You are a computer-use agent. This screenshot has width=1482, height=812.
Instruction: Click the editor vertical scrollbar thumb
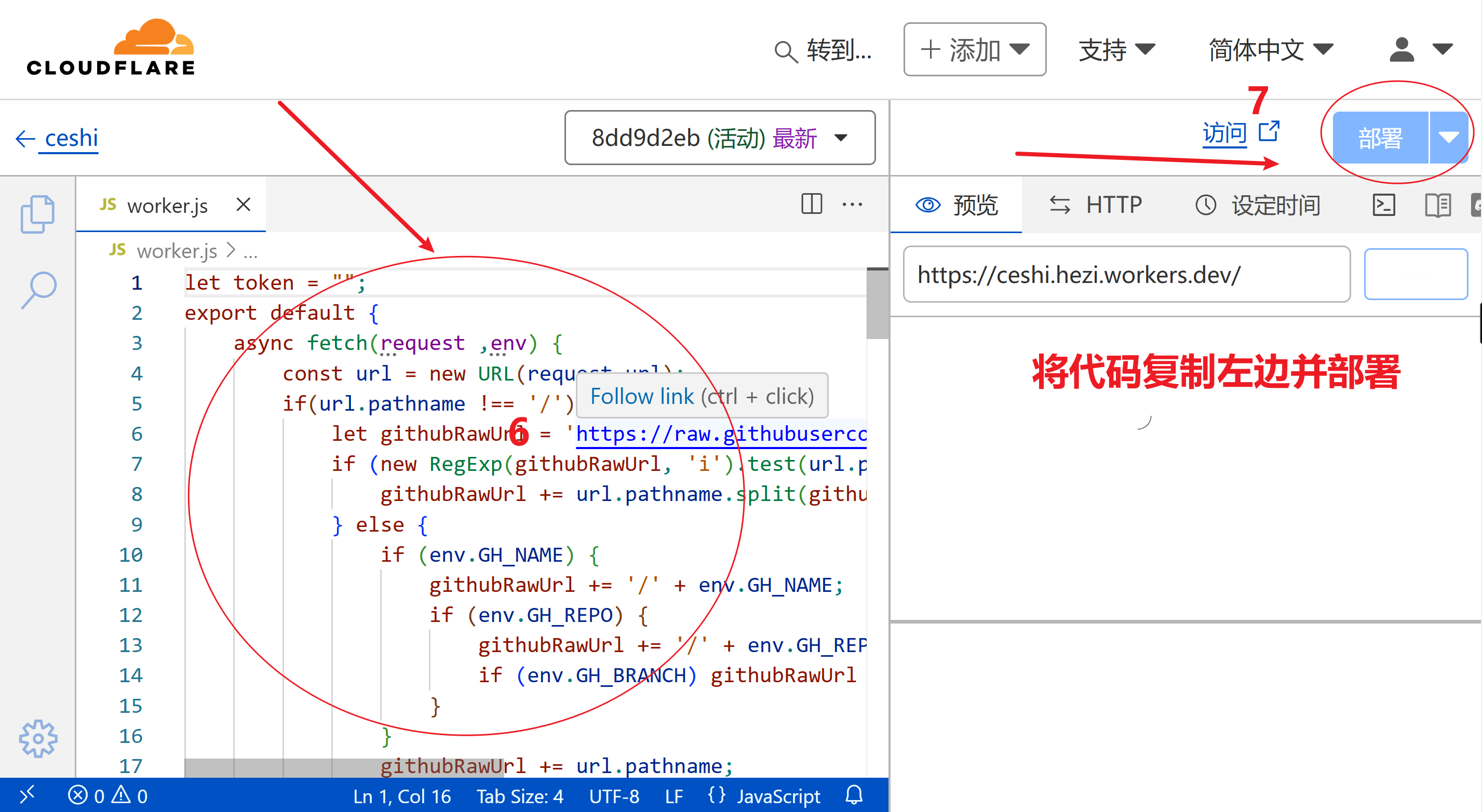click(878, 304)
